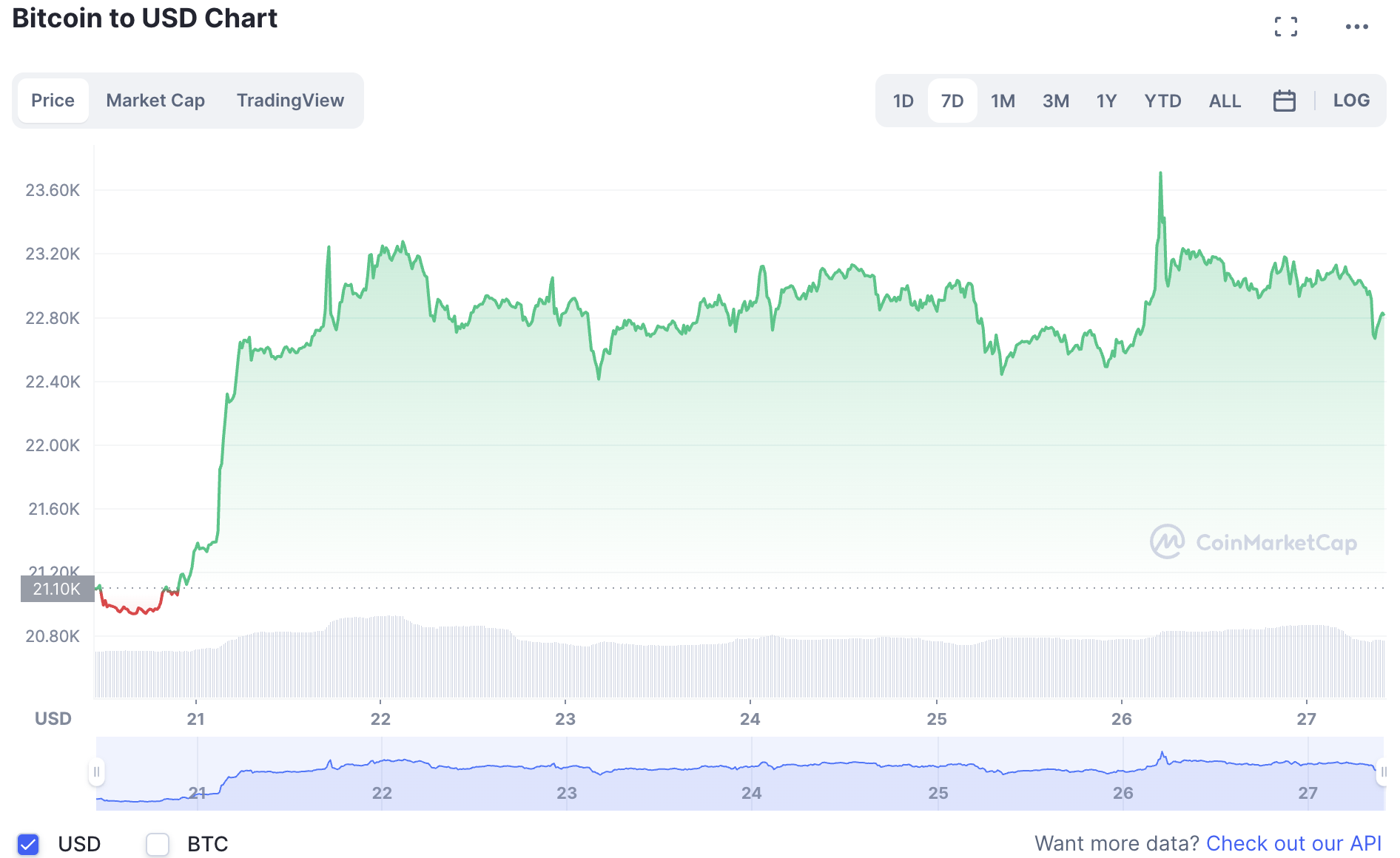Viewport: 1400px width, 858px height.
Task: Grab the left range slider handle
Action: tap(96, 772)
